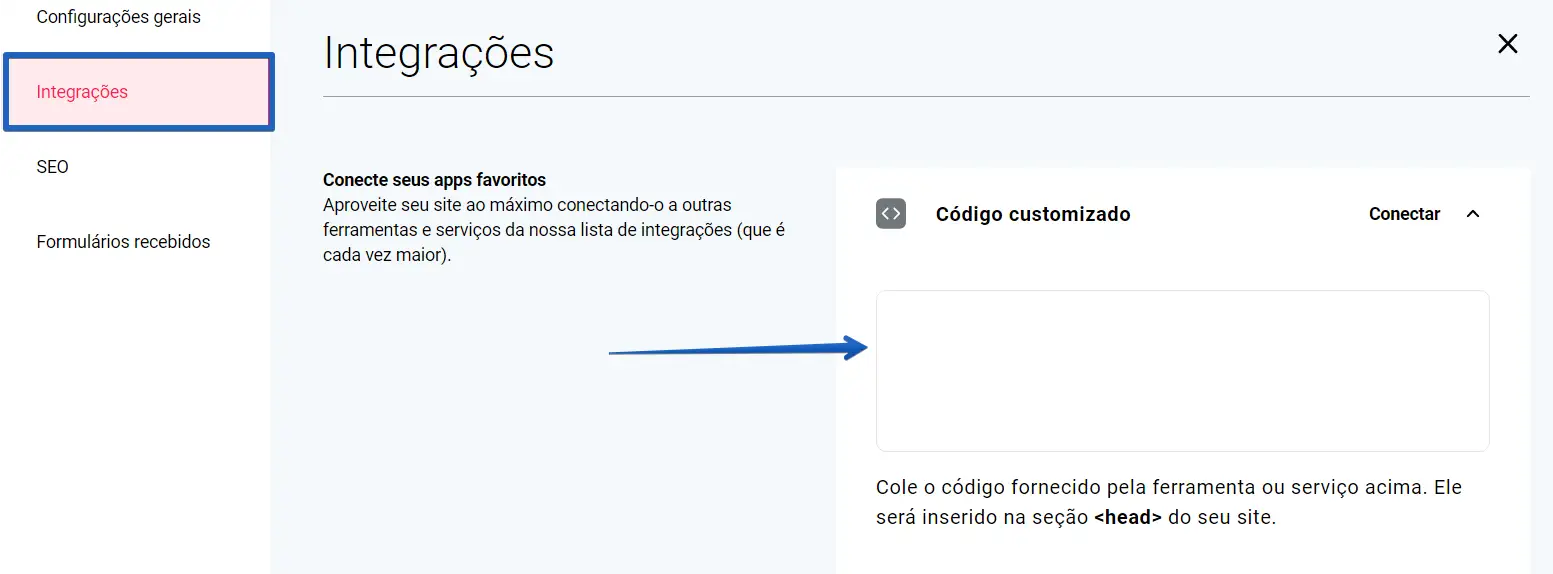
Task: Click the Conecte seus apps favoritos heading
Action: (x=434, y=180)
